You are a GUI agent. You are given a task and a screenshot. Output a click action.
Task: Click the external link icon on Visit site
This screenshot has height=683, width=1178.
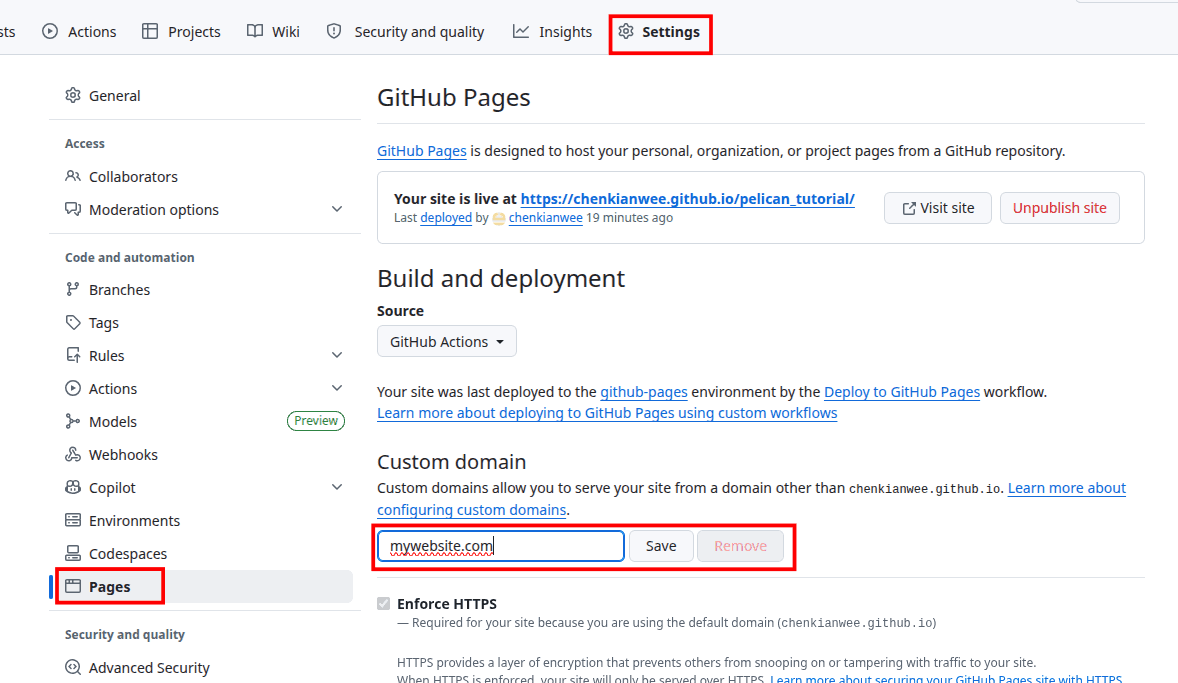909,208
